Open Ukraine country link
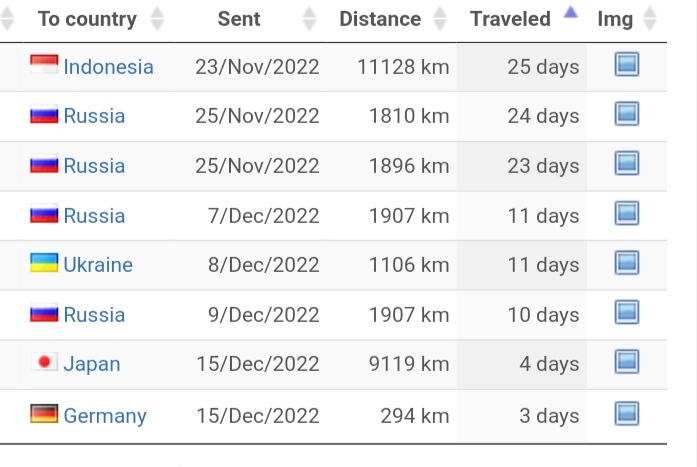This screenshot has height=467, width=697. tap(98, 265)
